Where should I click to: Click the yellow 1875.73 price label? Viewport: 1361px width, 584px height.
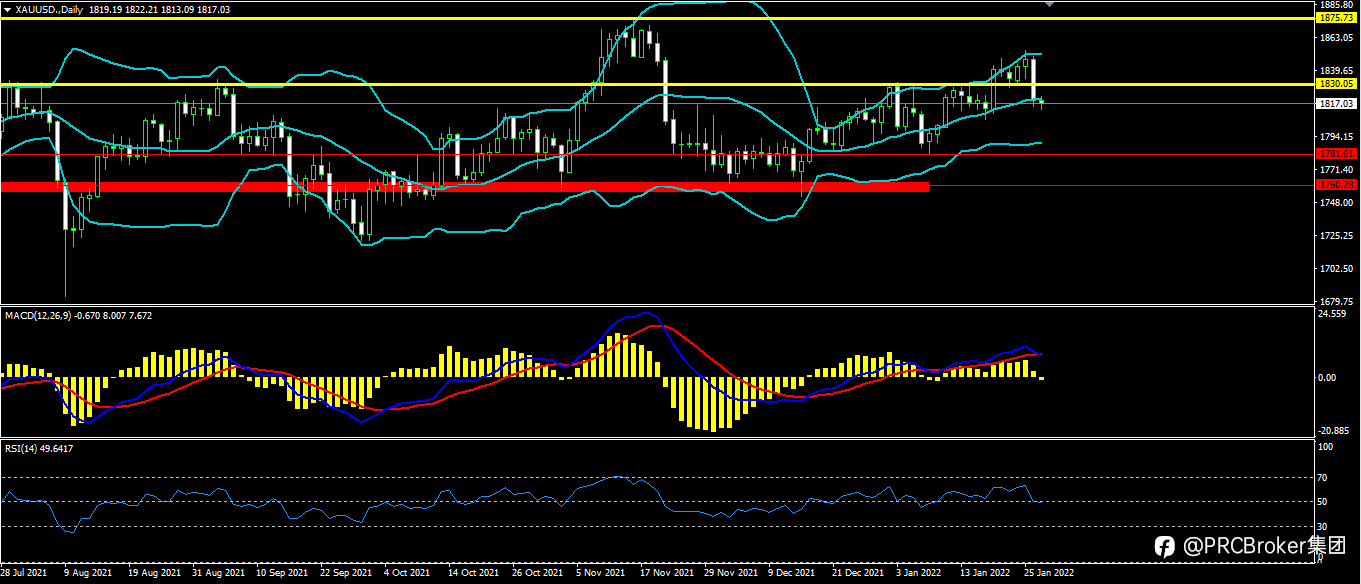(1336, 18)
